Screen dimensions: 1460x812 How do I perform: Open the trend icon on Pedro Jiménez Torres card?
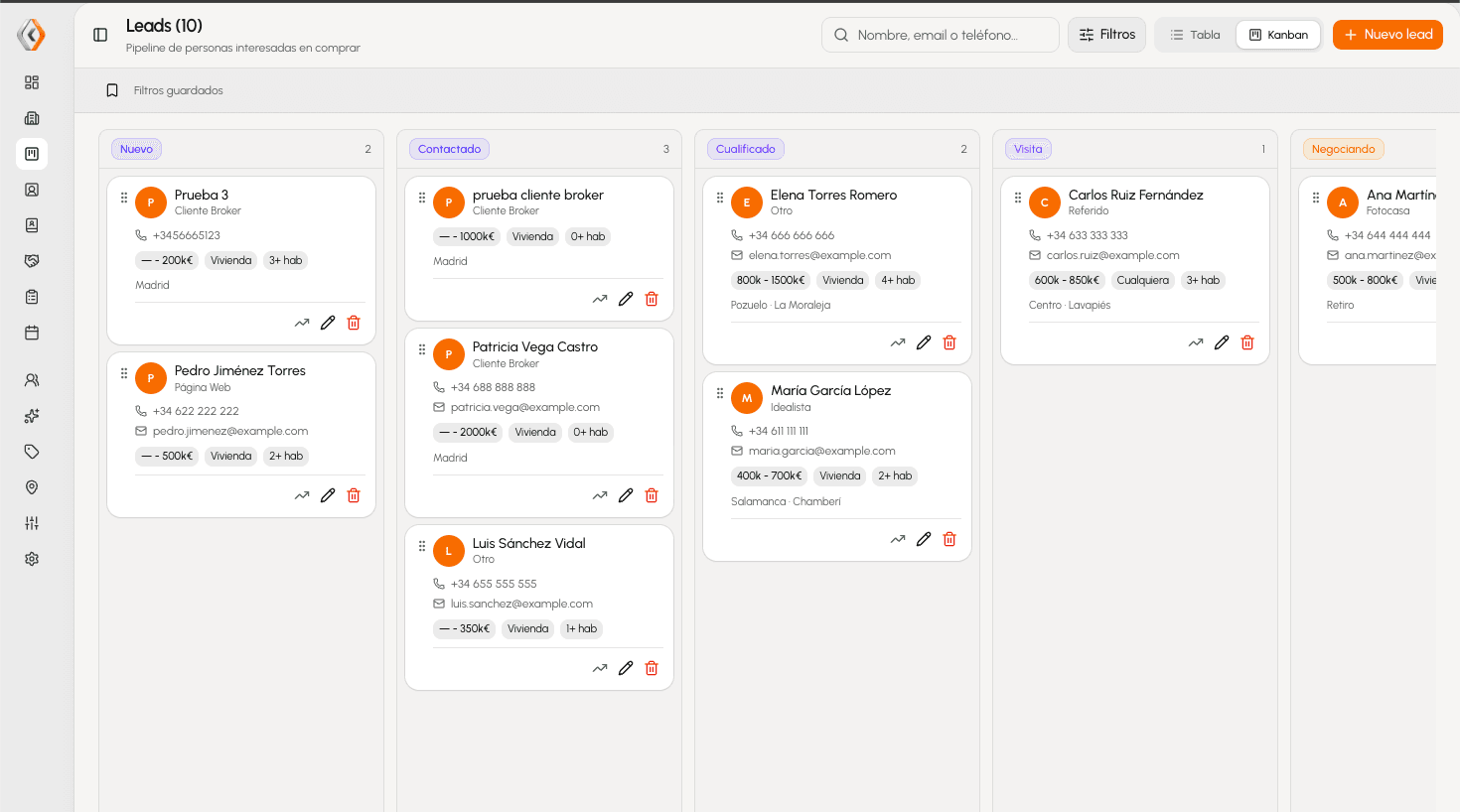[302, 495]
